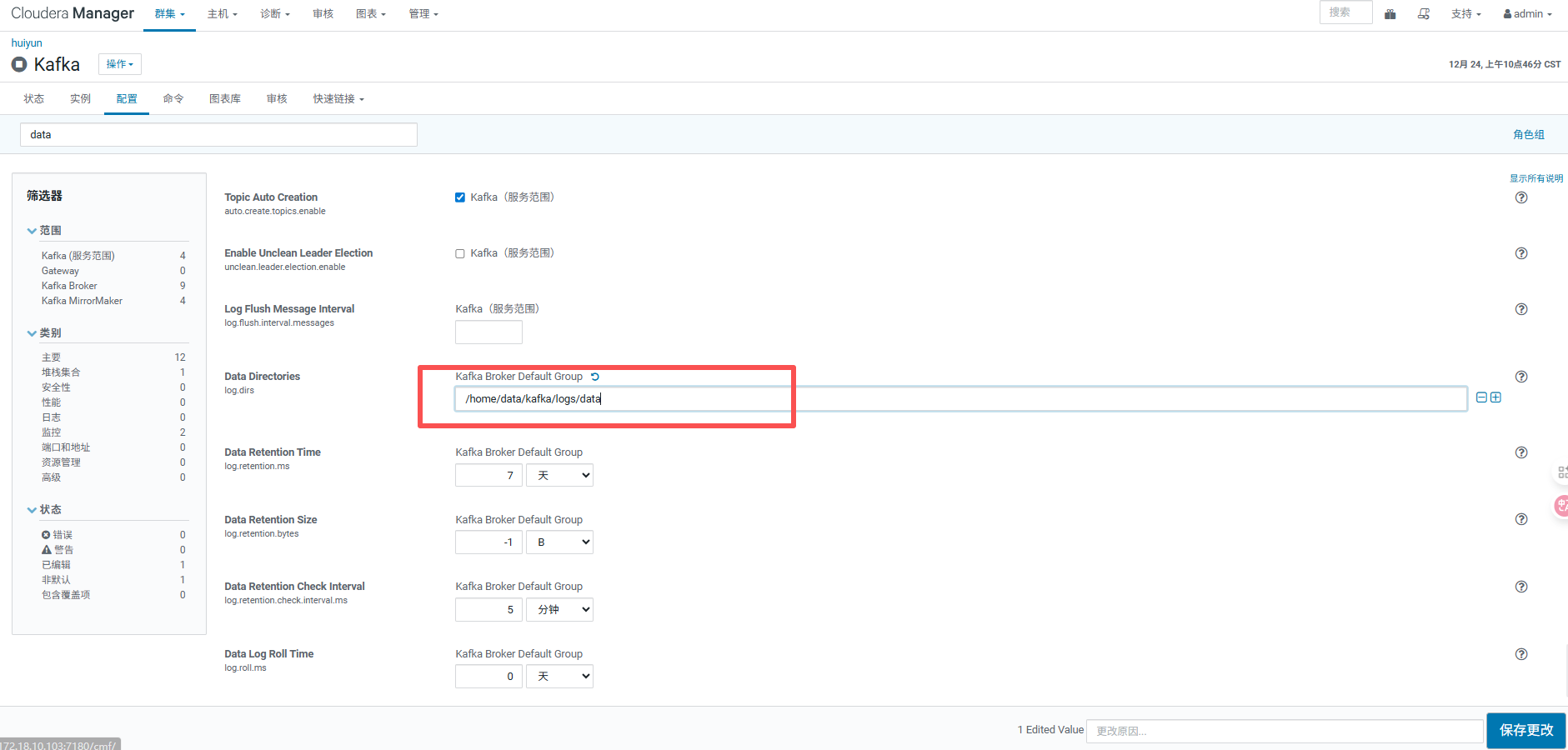Click the Log Flush Message Interval input
The height and width of the screenshot is (750, 1568).
(488, 332)
